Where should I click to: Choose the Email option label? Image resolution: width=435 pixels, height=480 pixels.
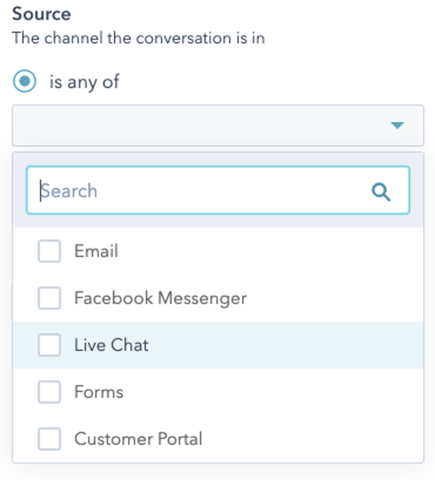(96, 251)
